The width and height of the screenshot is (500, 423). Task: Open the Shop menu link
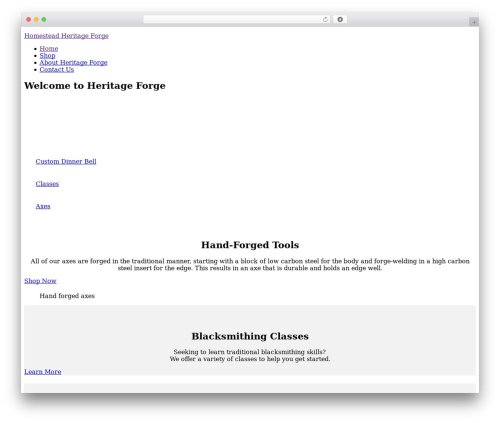pyautogui.click(x=47, y=56)
